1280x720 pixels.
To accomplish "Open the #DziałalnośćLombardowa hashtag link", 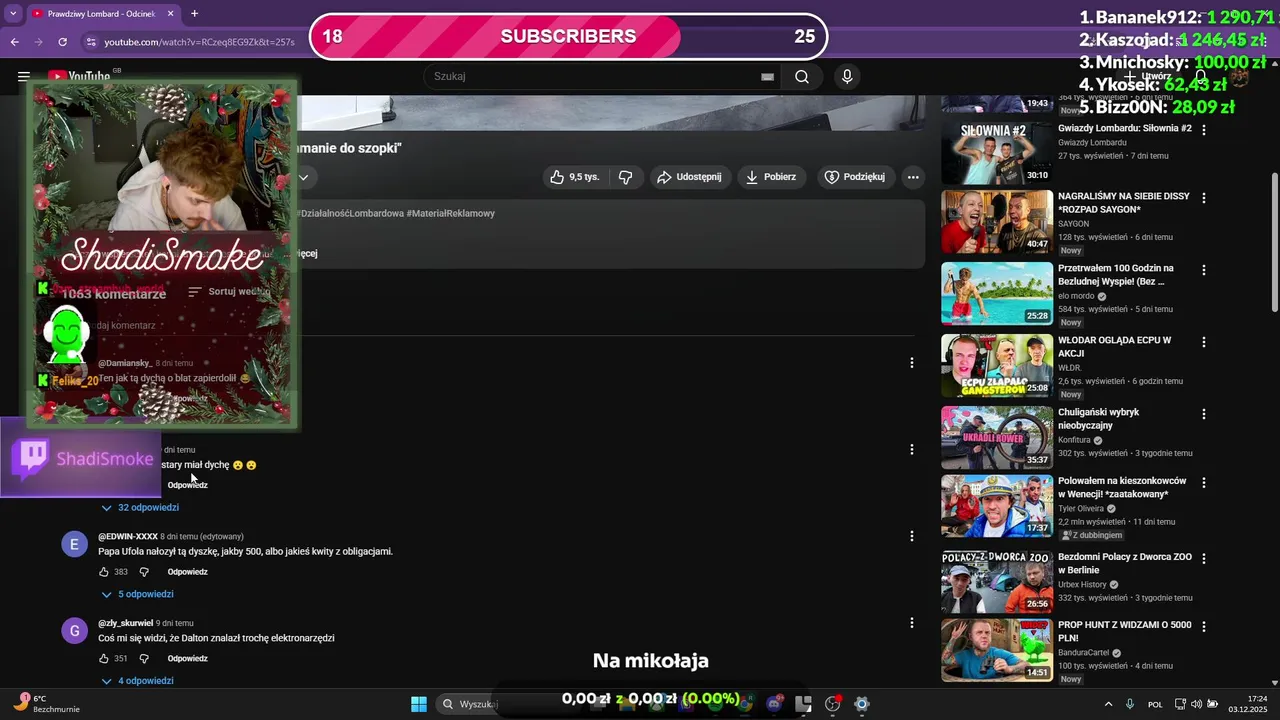I will [350, 213].
